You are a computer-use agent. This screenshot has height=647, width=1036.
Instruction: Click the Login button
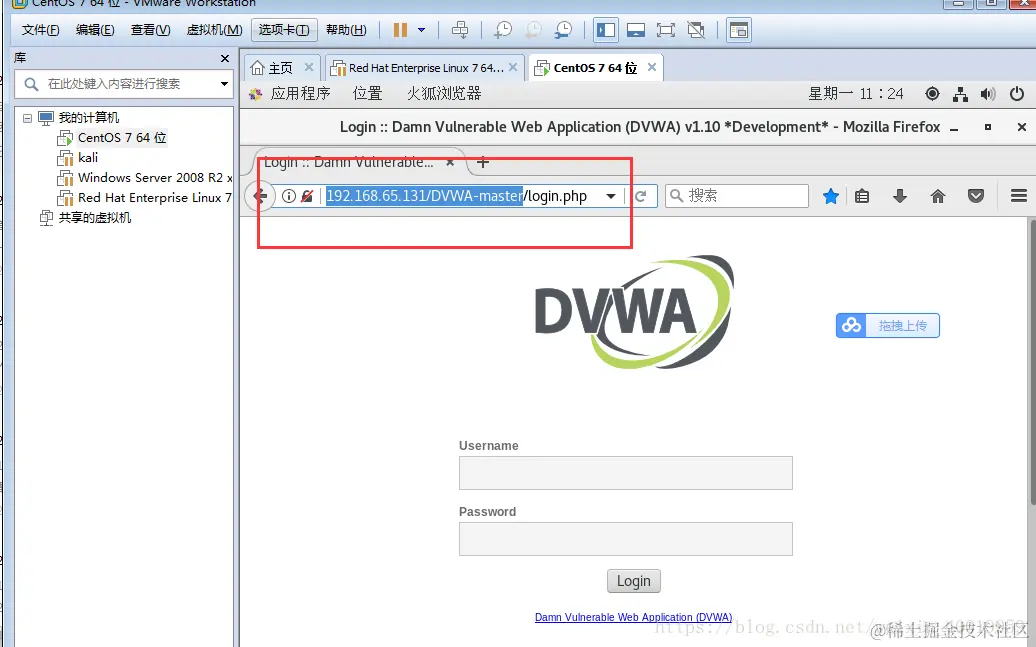[x=634, y=581]
